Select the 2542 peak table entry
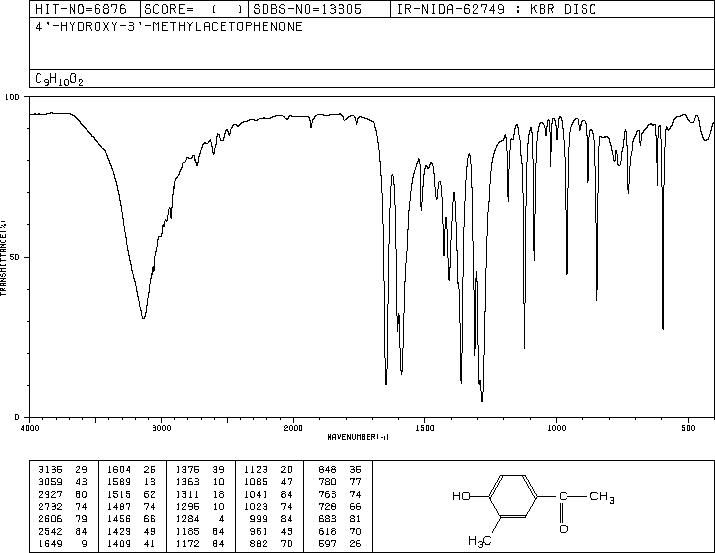Viewport: 715px width, 553px height. click(x=63, y=531)
